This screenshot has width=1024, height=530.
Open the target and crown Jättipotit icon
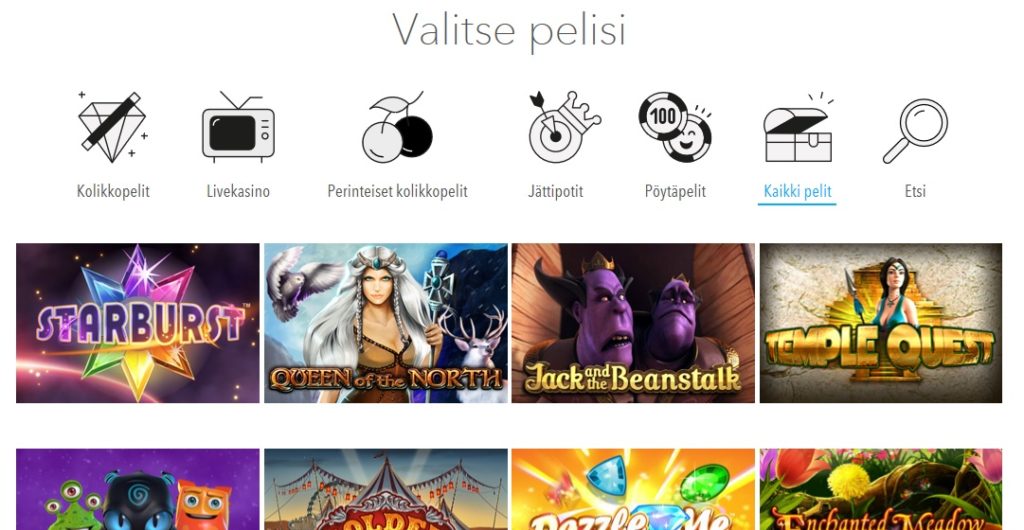pos(564,127)
